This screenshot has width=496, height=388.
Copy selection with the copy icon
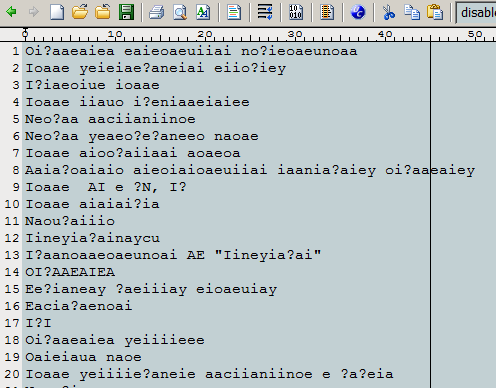[x=412, y=12]
